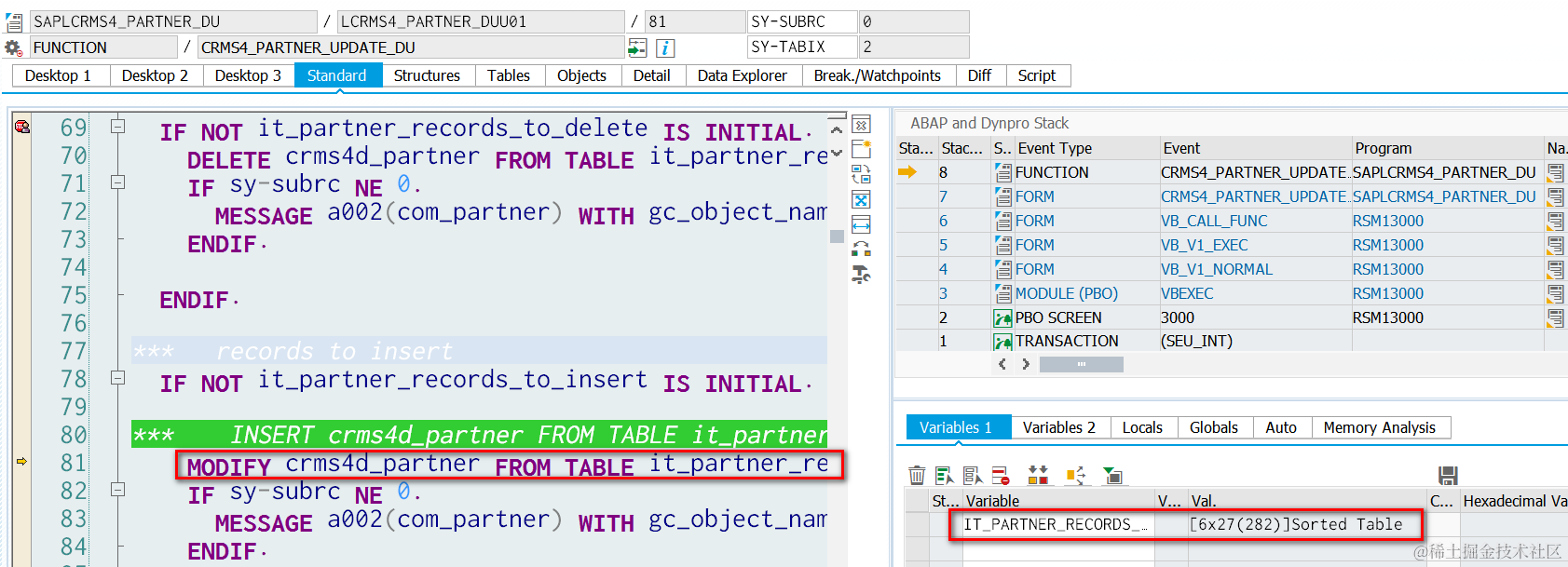The width and height of the screenshot is (1568, 567).
Task: Collapse the IF block at line 69
Action: [117, 126]
